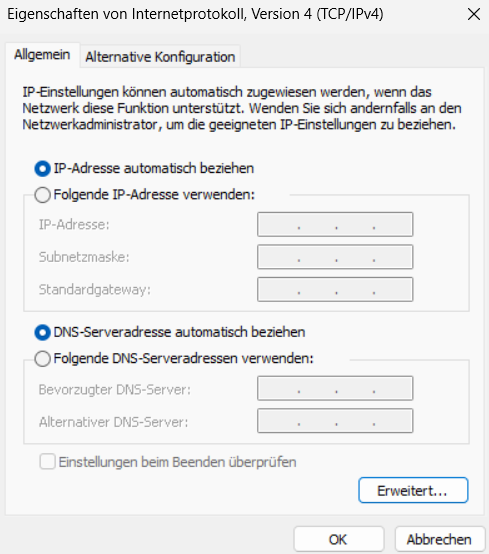Select the Alternativer DNS-Server input field

click(335, 421)
